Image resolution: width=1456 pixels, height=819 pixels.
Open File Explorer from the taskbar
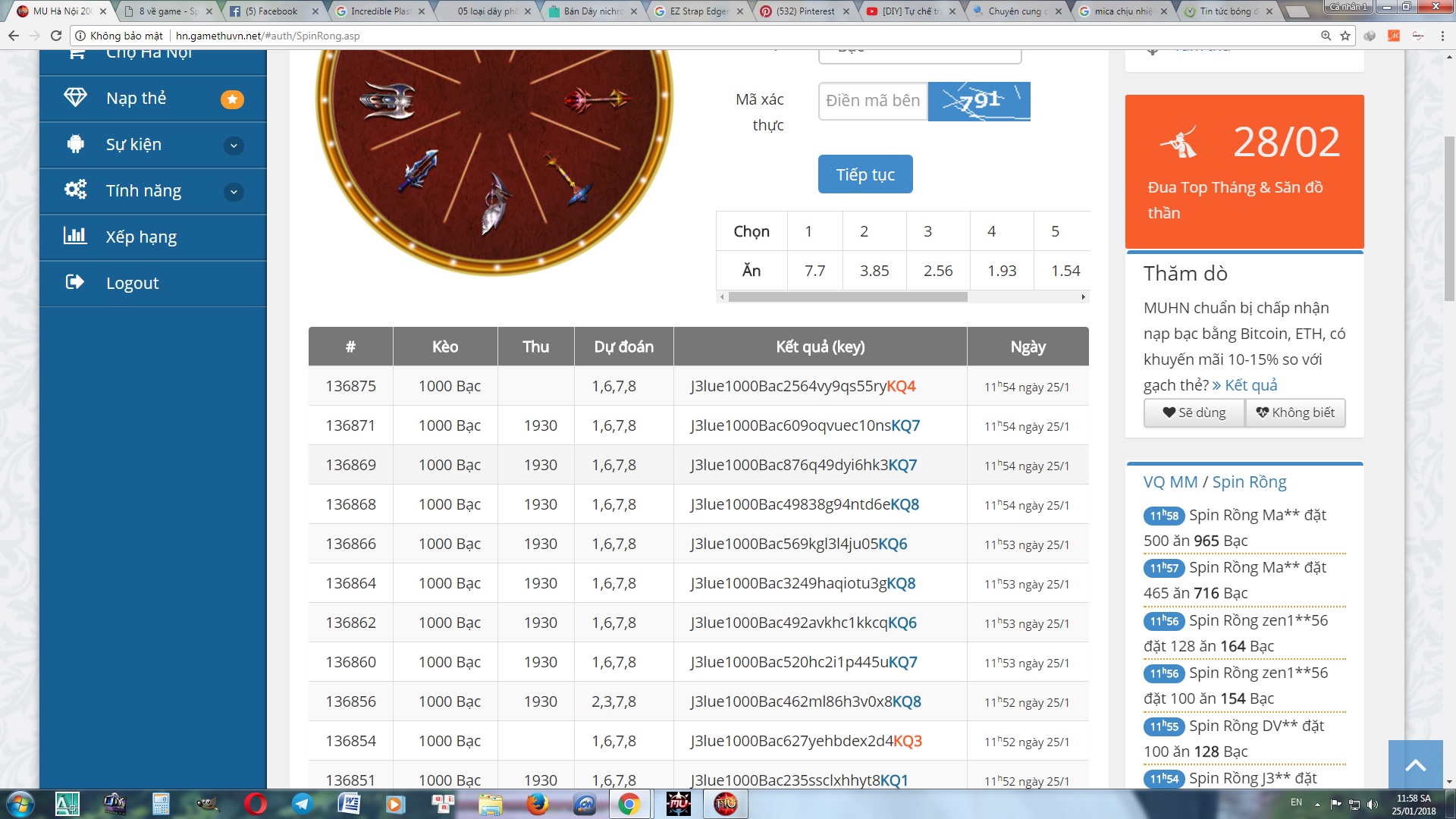[x=491, y=804]
